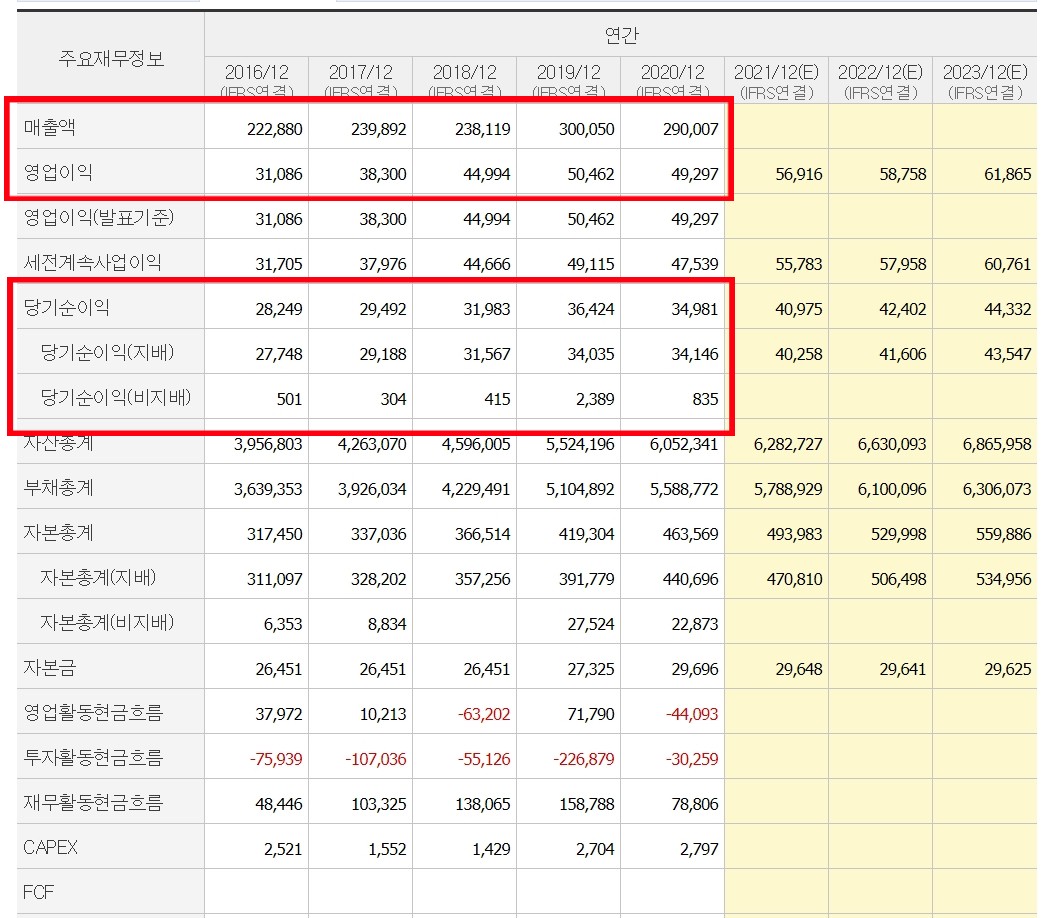Click the 당기순이익 row label
The image size is (1057, 918).
[x=67, y=308]
